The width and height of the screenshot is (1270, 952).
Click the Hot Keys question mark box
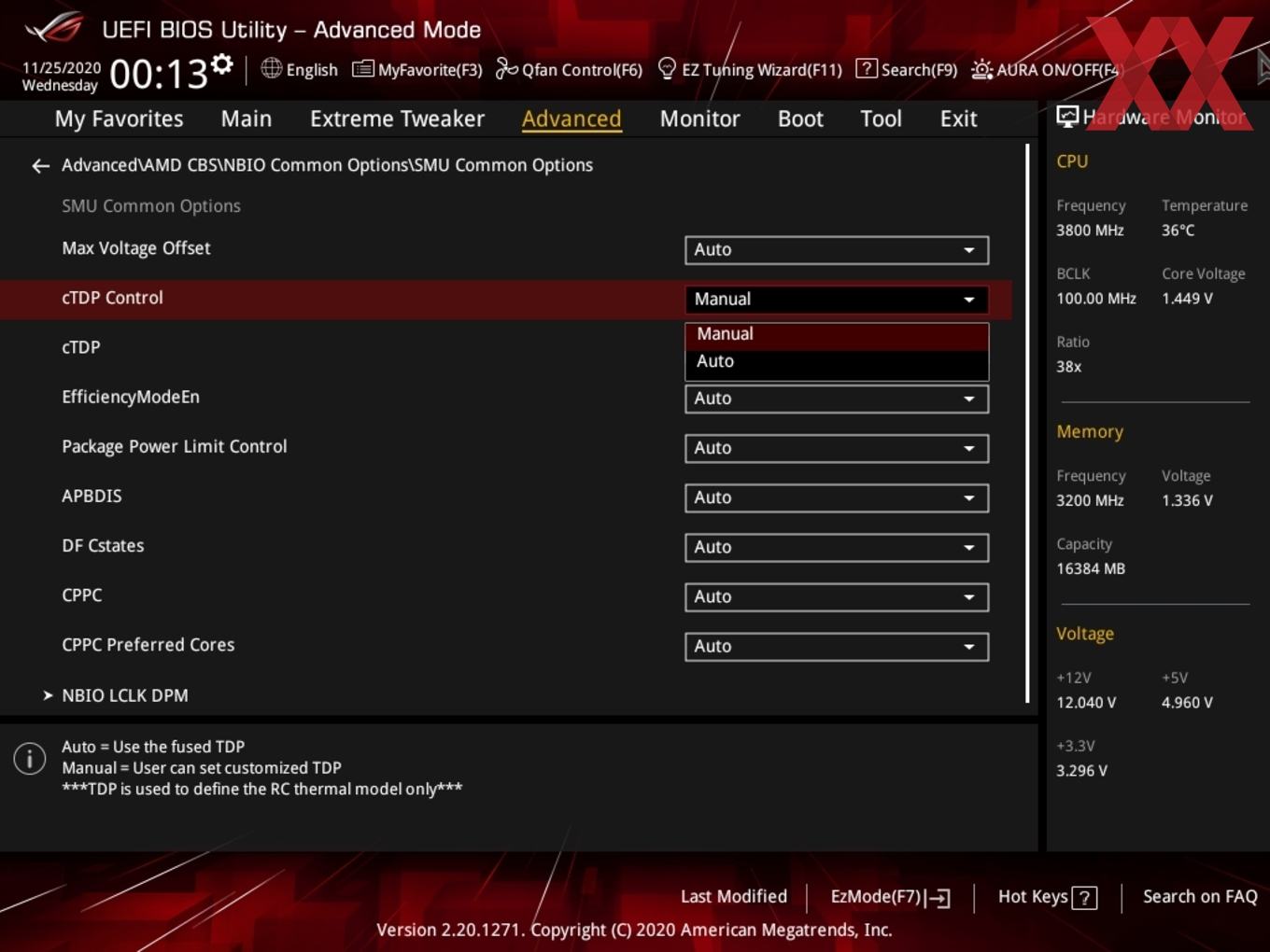(1084, 898)
